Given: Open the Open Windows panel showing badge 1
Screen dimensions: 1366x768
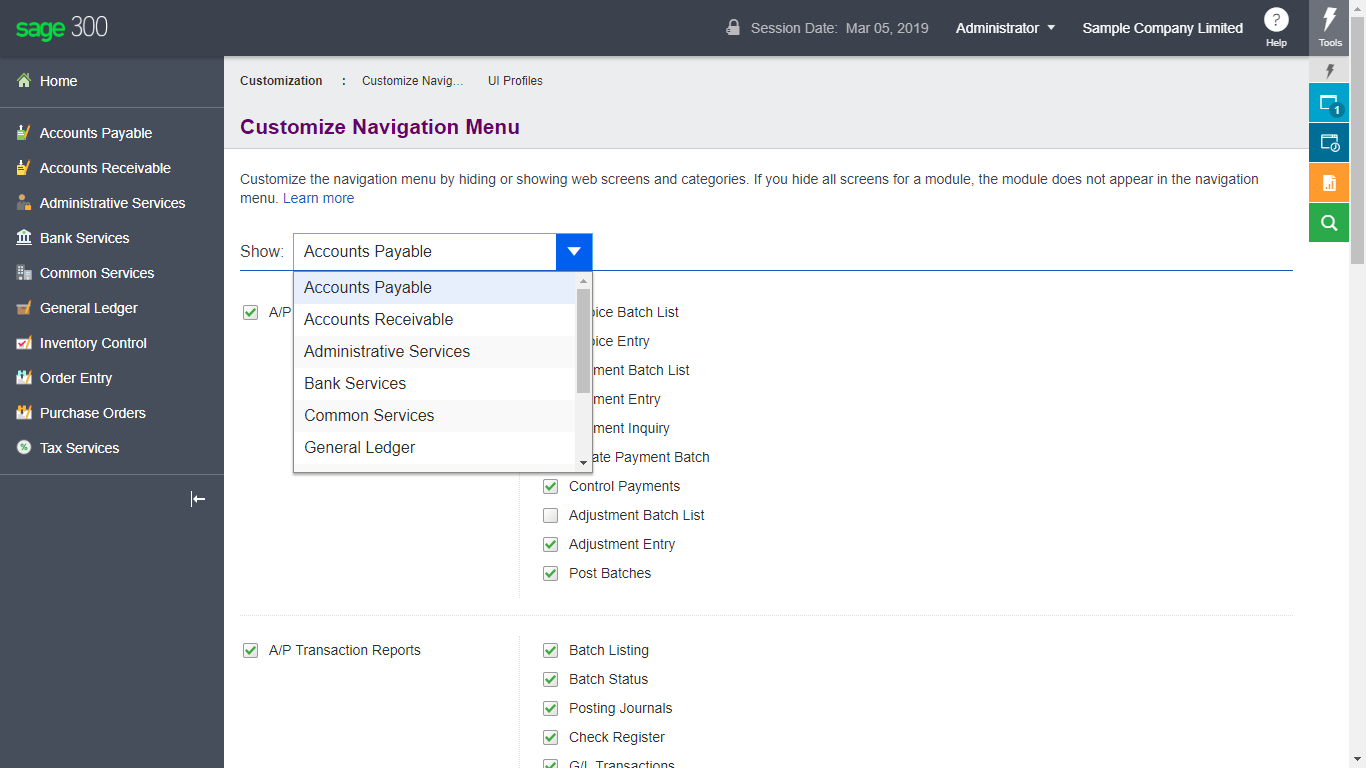Looking at the screenshot, I should pos(1328,102).
